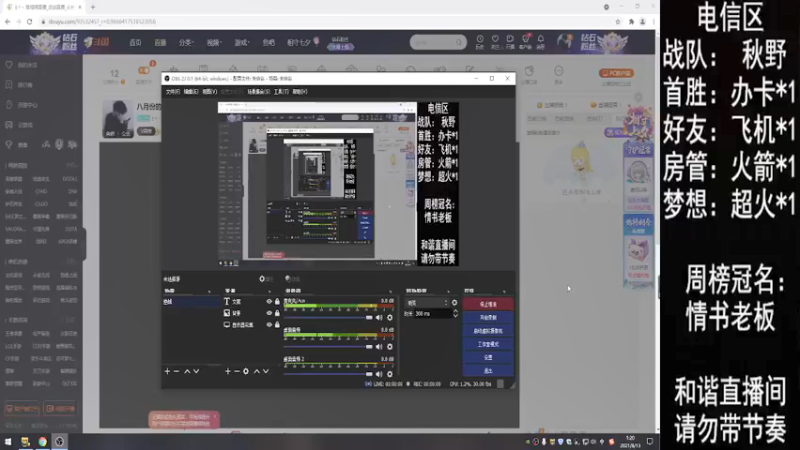
Task: Click the red 停止推流 stop streaming button
Action: pos(488,304)
